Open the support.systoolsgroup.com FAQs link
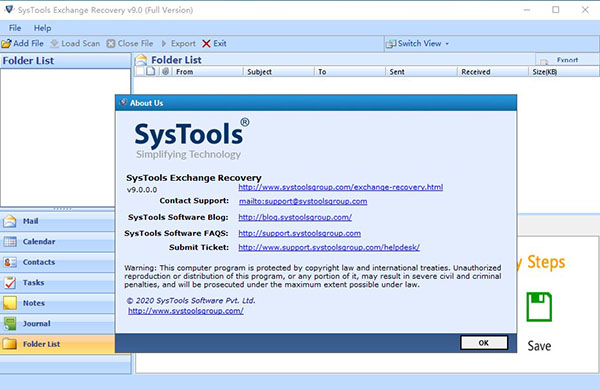 [x=300, y=233]
